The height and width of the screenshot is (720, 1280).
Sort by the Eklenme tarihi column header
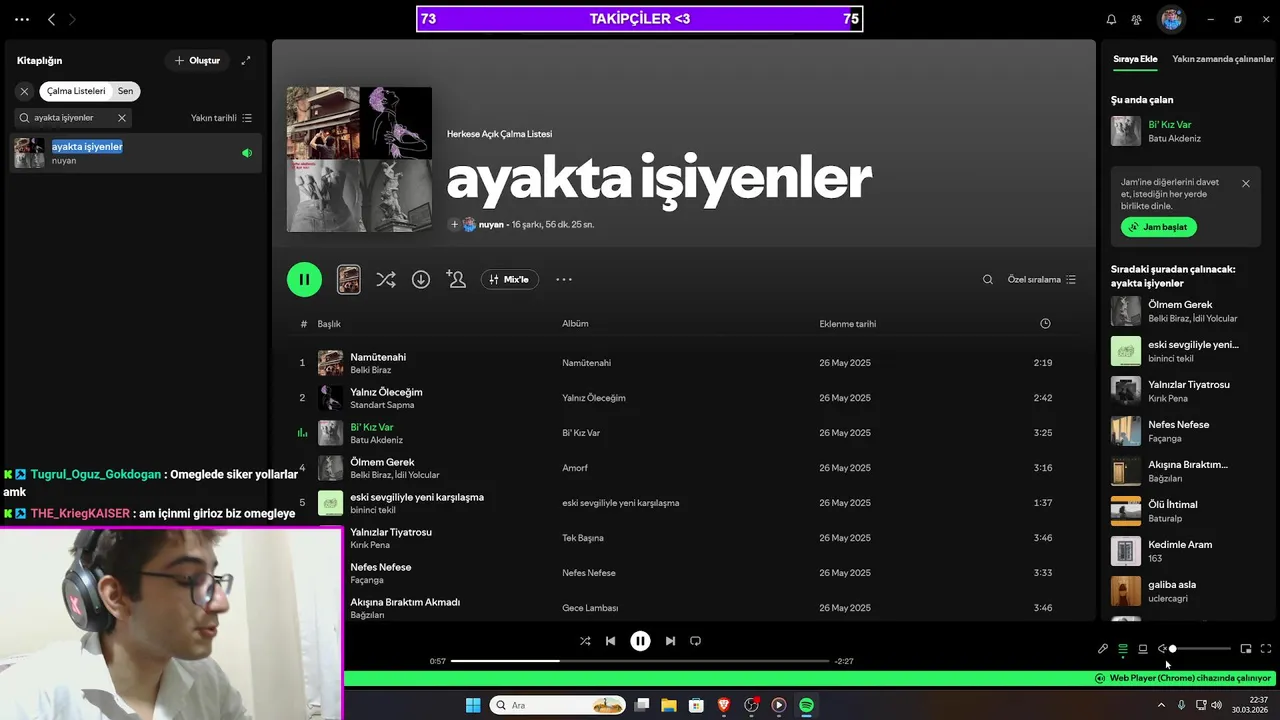pyautogui.click(x=848, y=324)
